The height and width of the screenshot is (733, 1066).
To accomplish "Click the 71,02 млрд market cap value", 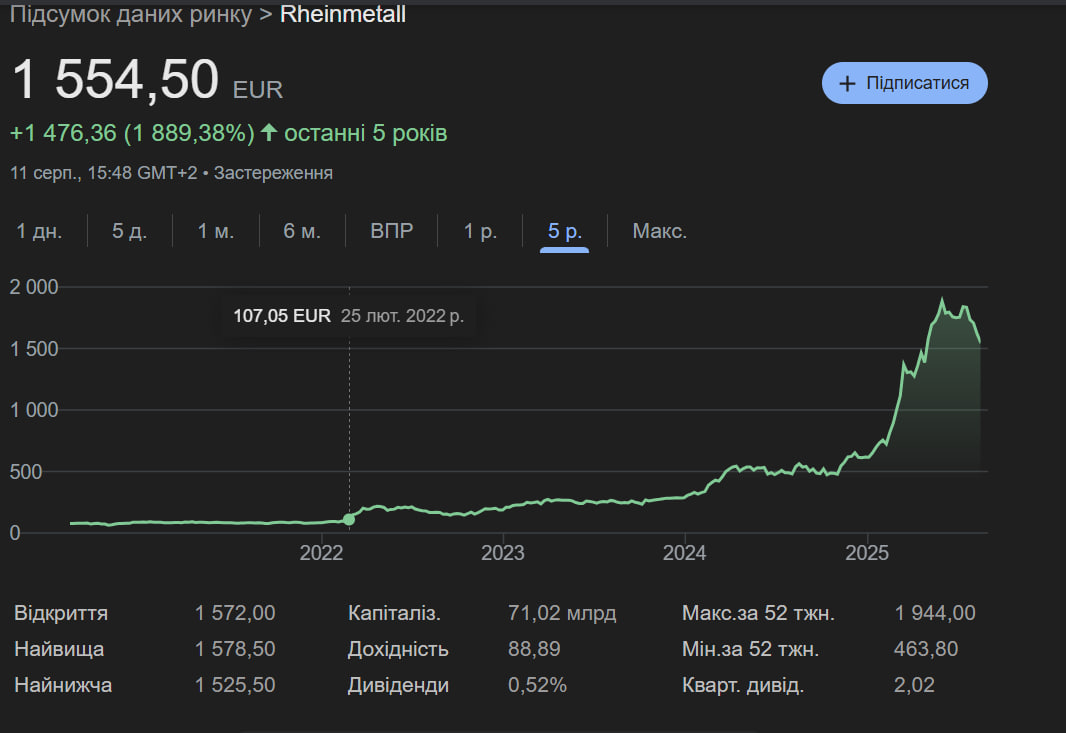I will point(562,613).
